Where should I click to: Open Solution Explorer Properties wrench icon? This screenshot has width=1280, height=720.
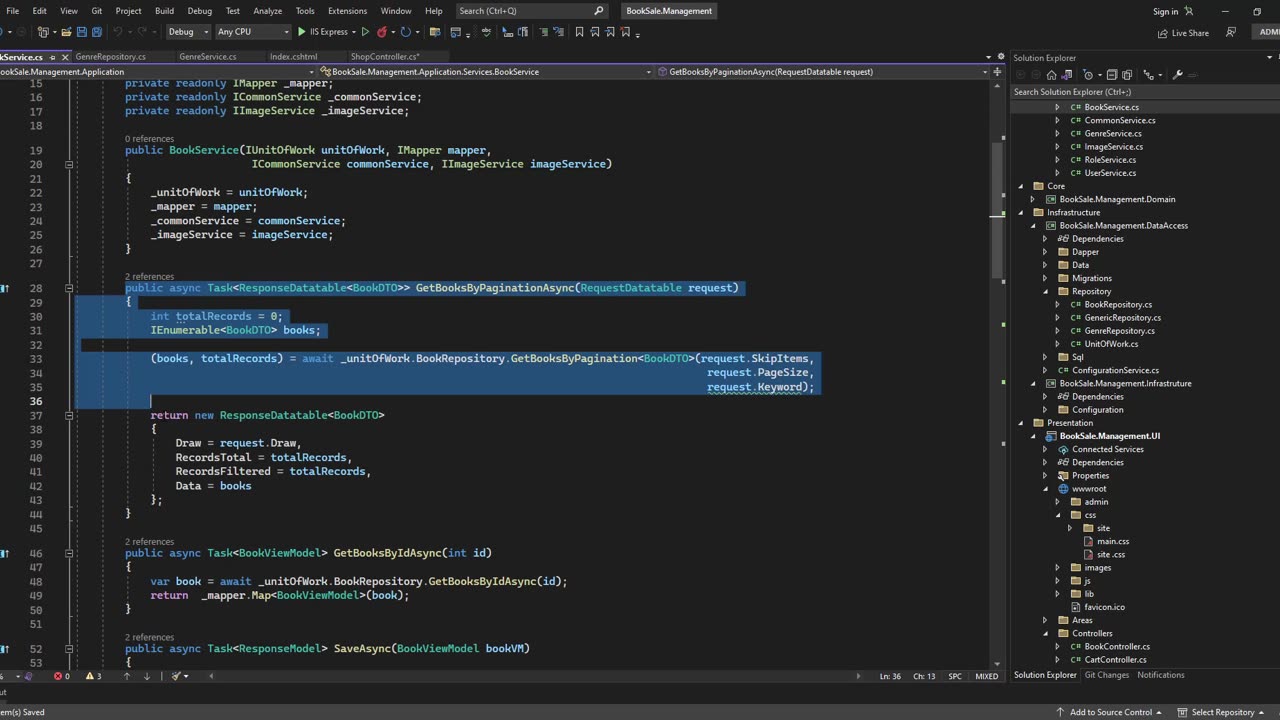[1177, 75]
